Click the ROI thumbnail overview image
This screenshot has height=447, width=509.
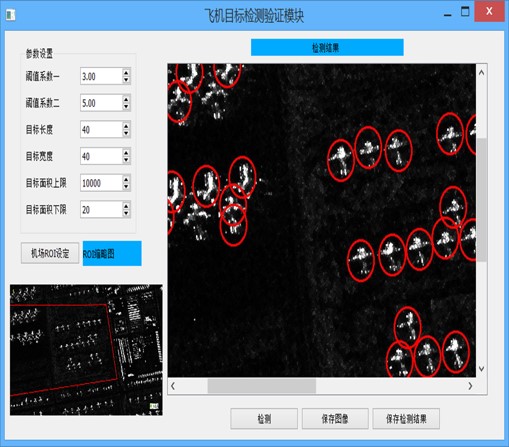click(86, 350)
